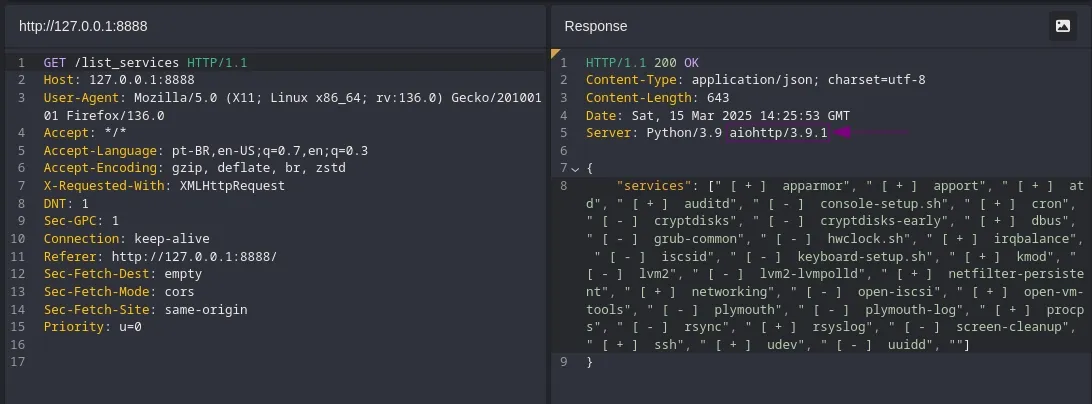Click the Sec-Fetch-Site: same-origin header

point(145,310)
